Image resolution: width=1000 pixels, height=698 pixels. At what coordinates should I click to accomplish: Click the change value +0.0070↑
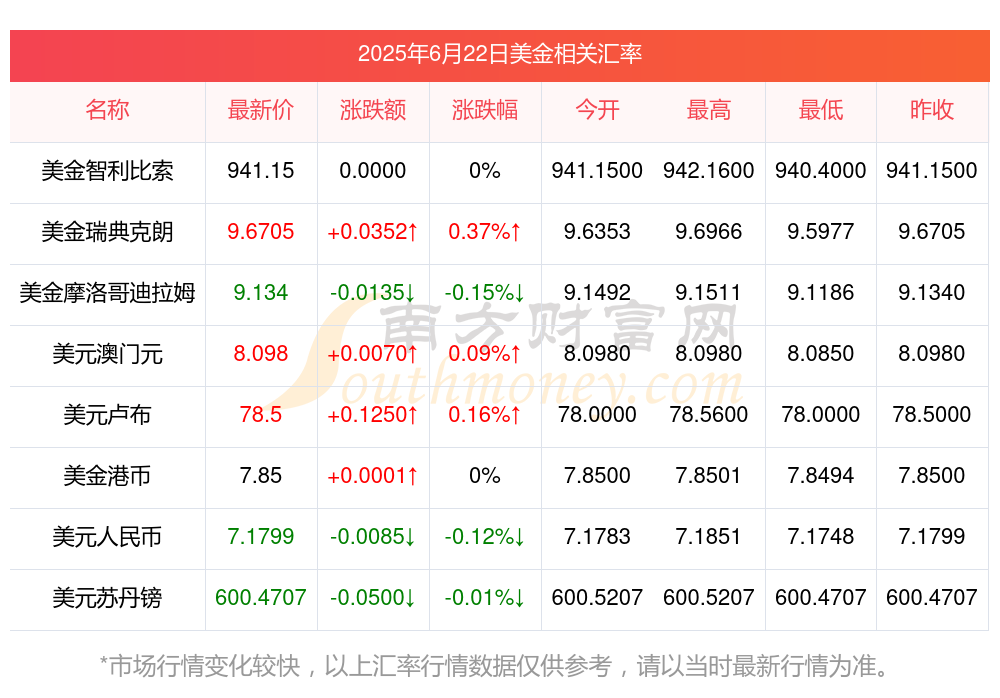coord(372,353)
